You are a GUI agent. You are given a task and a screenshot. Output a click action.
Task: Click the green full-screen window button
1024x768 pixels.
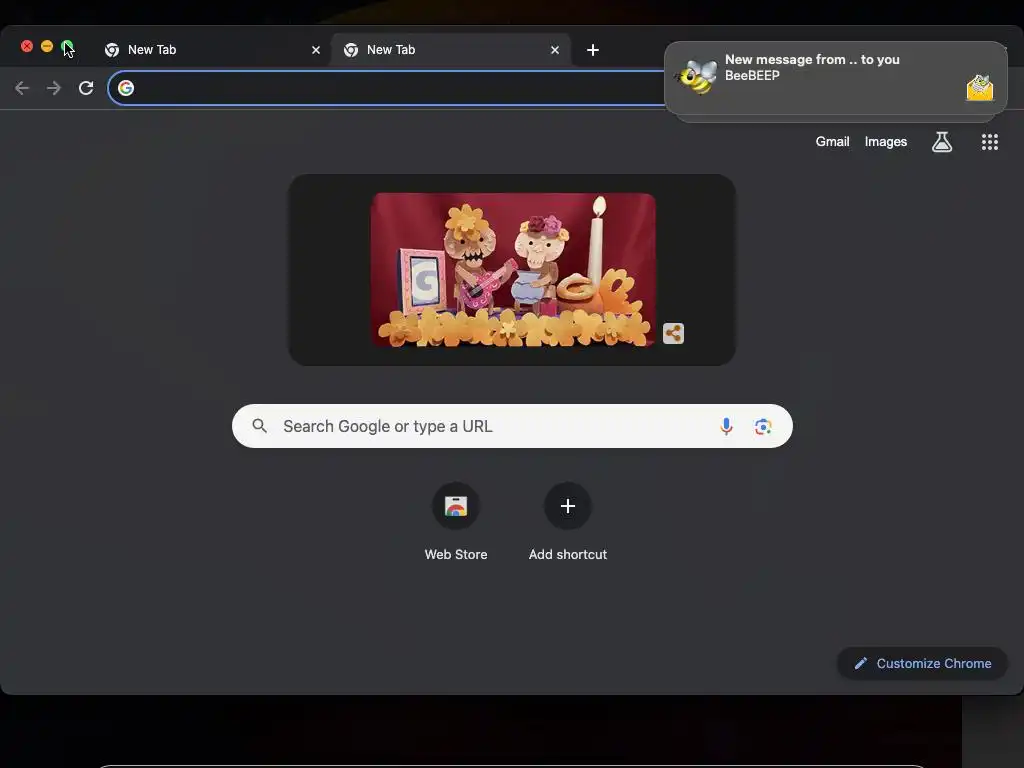[x=67, y=46]
